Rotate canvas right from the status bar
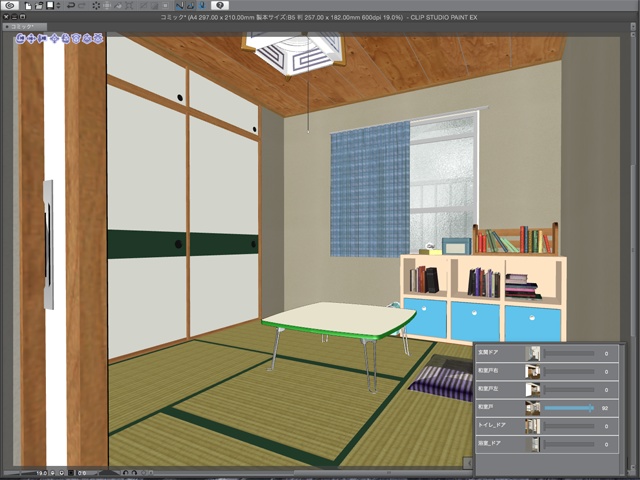This screenshot has height=480, width=640. coord(134,473)
